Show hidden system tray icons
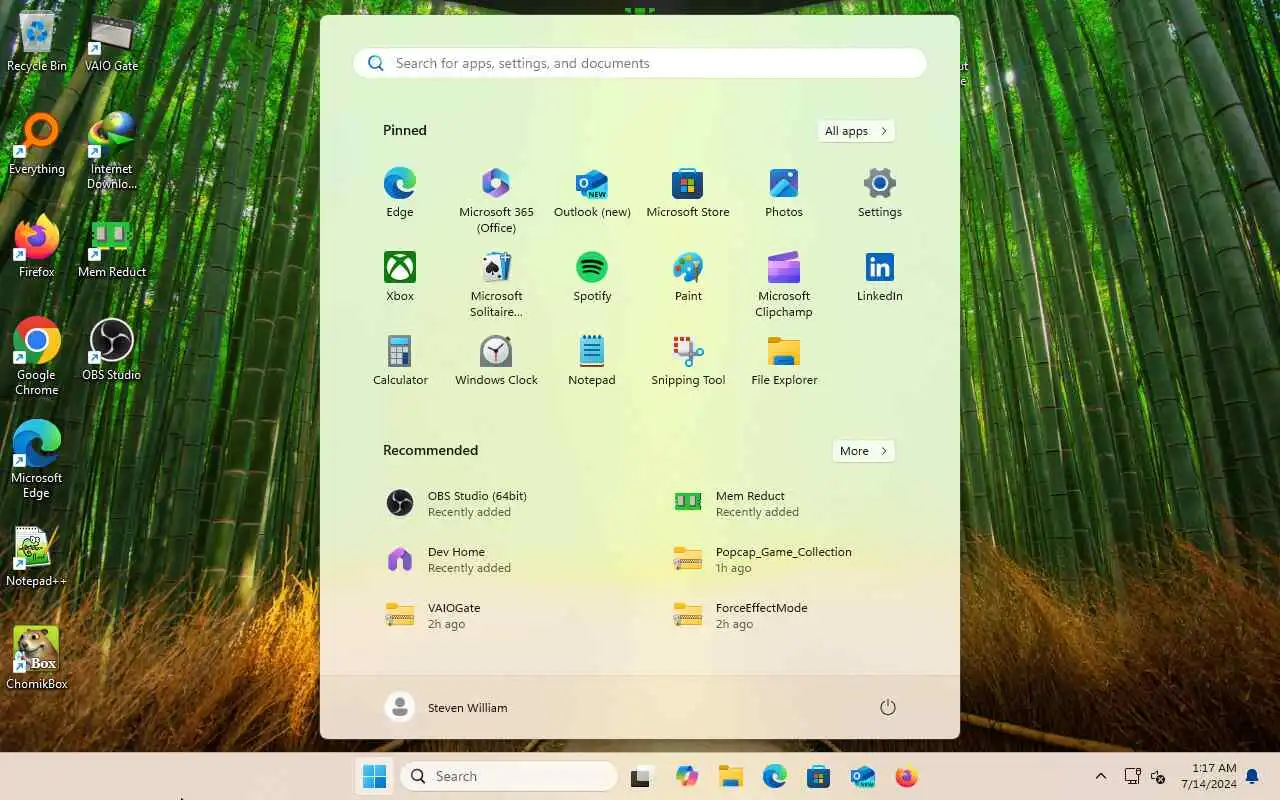The image size is (1280, 800). (1101, 776)
